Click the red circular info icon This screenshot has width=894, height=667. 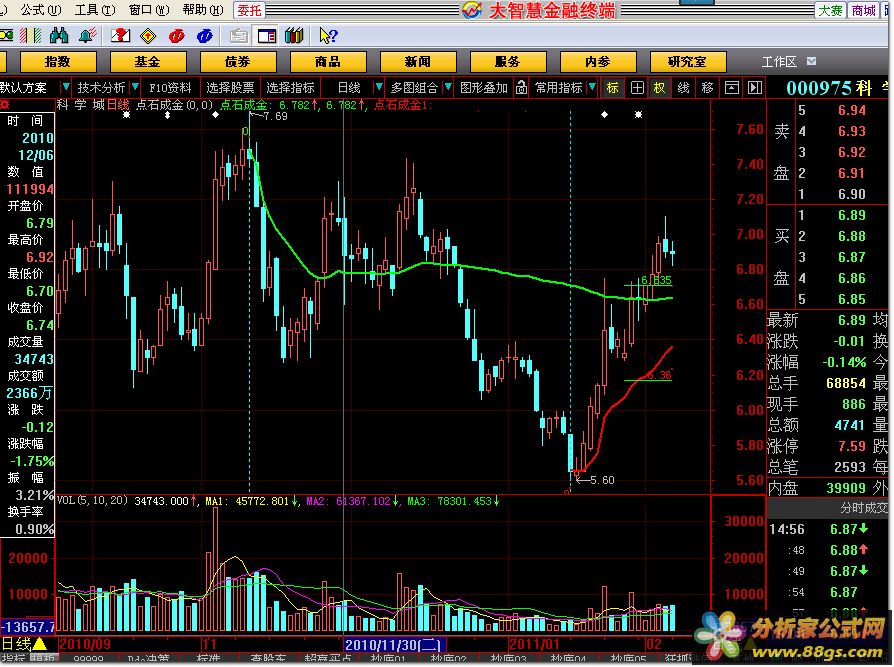click(x=177, y=36)
